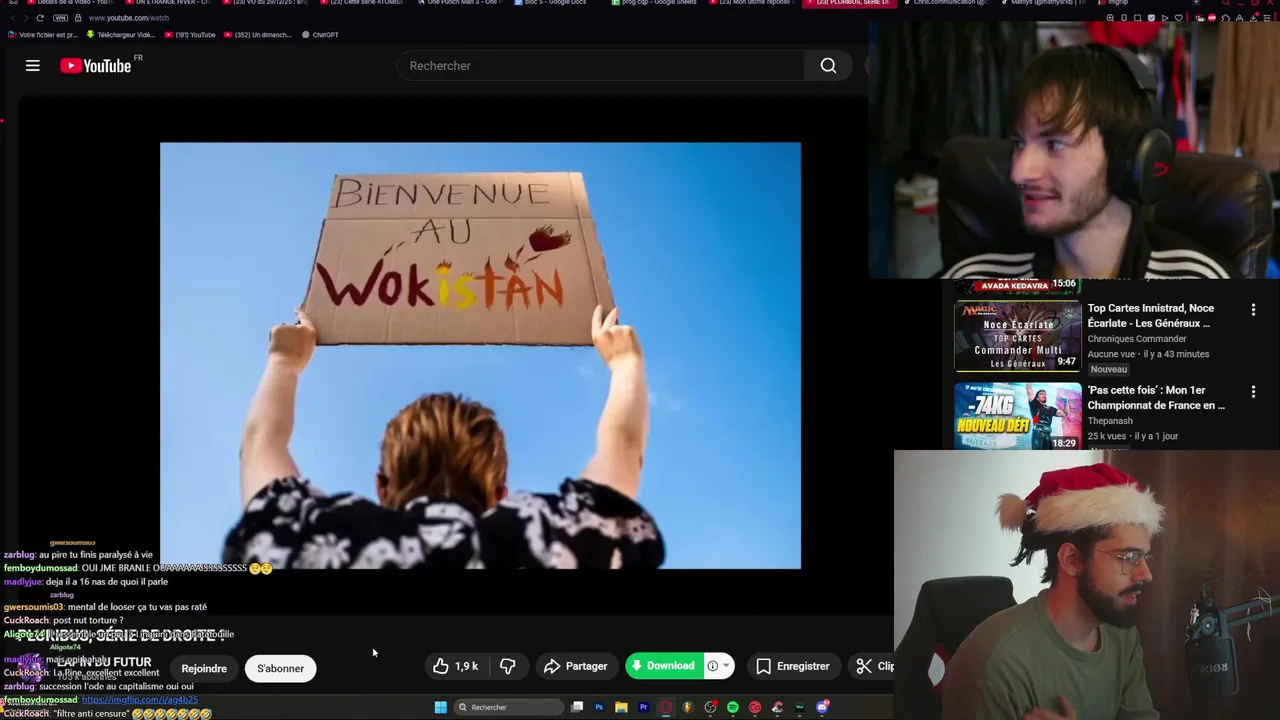Open 'Top Cartes Innistrad, Noce Écarlate' video title

(1150, 316)
